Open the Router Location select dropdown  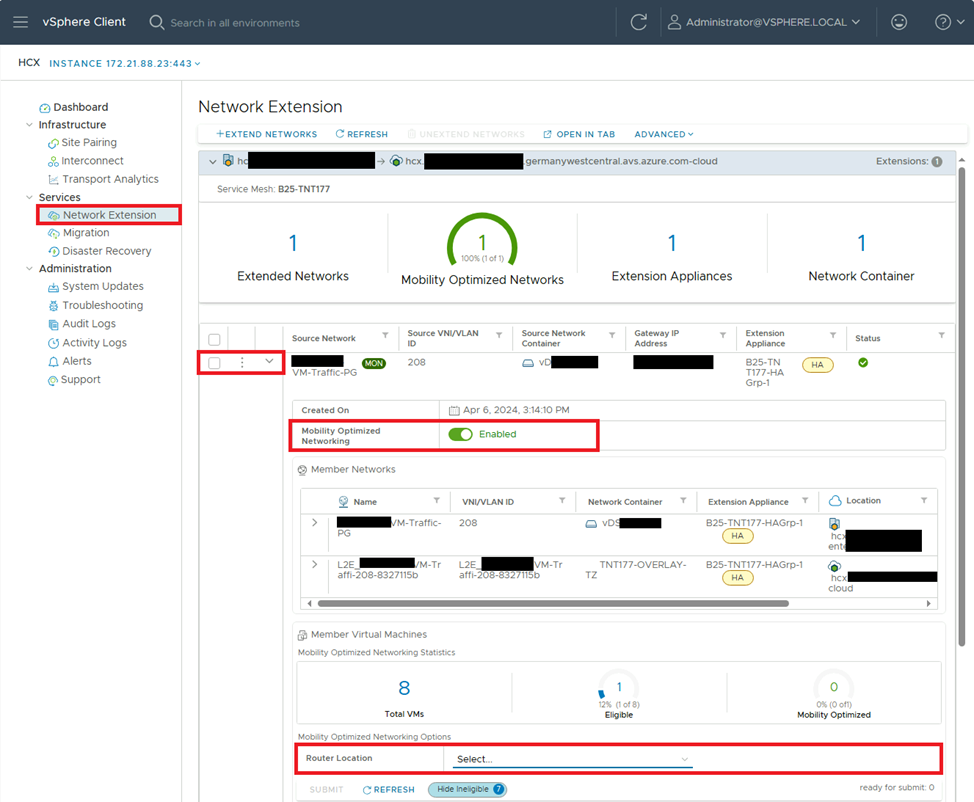click(x=572, y=759)
